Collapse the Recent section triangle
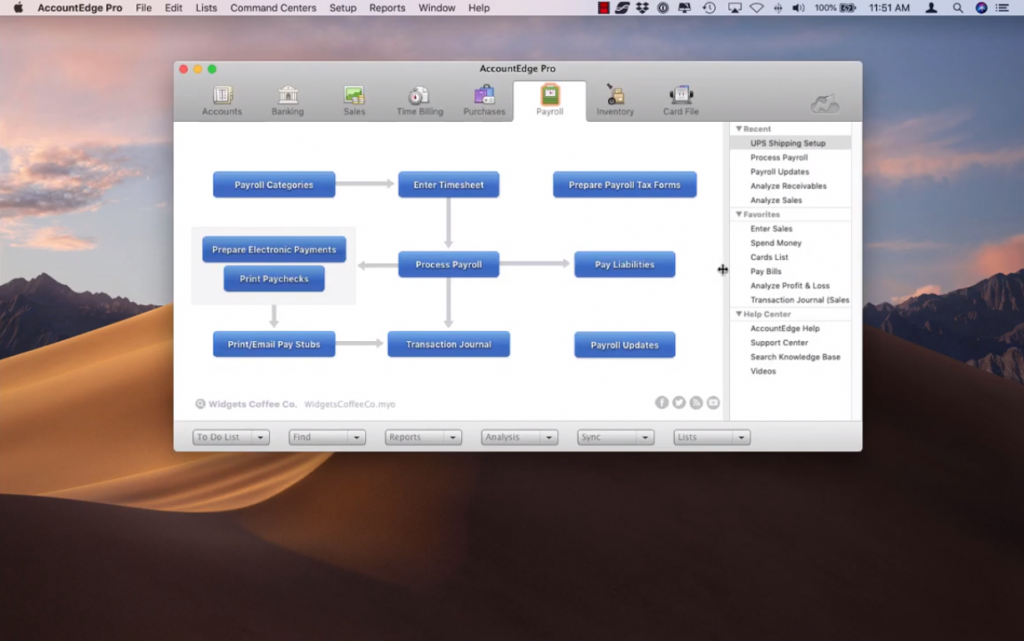The width and height of the screenshot is (1024, 641). click(739, 129)
